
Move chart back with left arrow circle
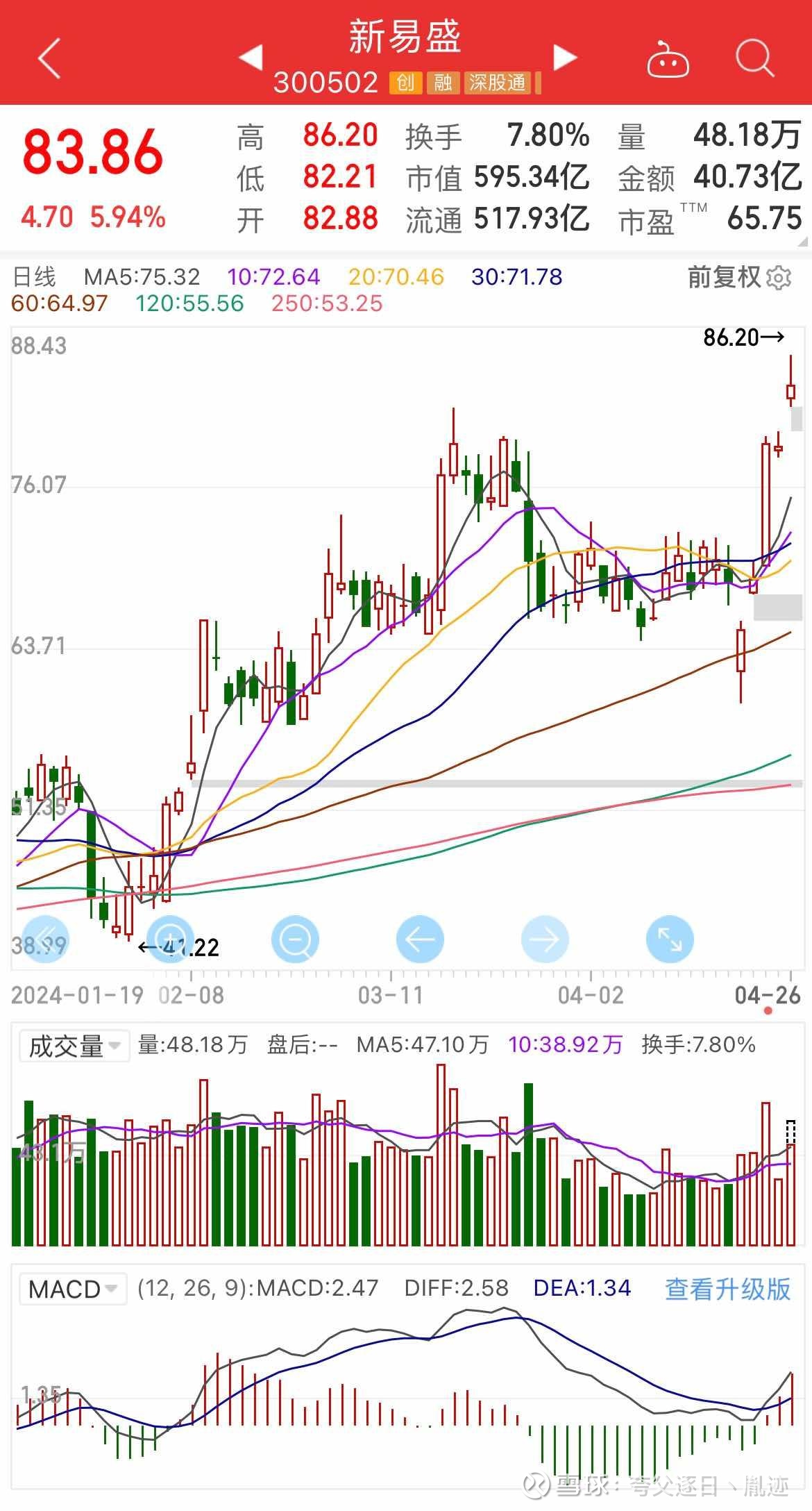pyautogui.click(x=420, y=940)
